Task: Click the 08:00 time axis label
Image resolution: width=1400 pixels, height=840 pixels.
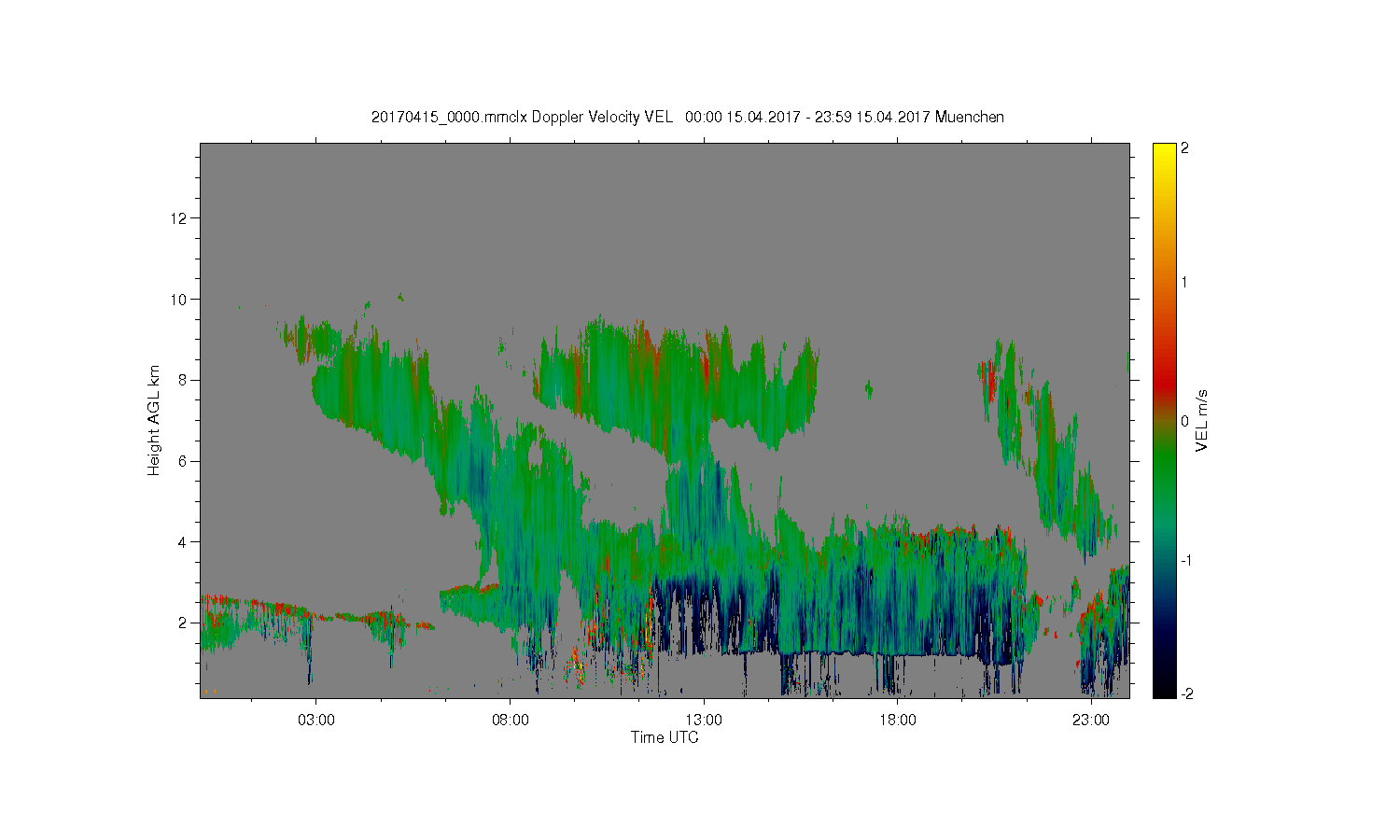Action: click(x=510, y=721)
